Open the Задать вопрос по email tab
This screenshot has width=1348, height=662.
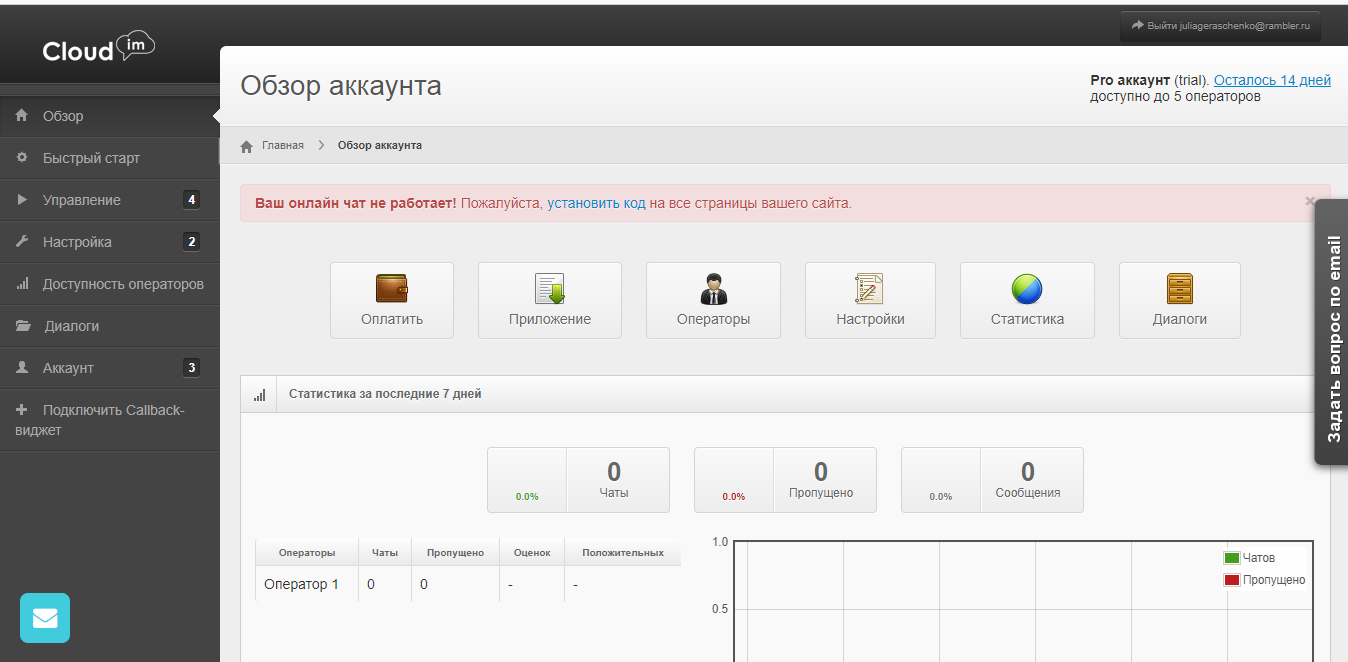click(x=1332, y=332)
